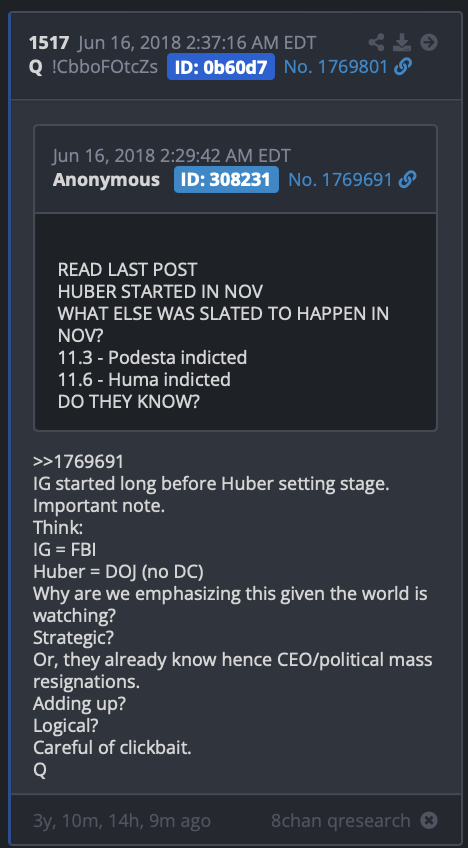Click the share icon in post header
The image size is (468, 848).
pos(377,42)
